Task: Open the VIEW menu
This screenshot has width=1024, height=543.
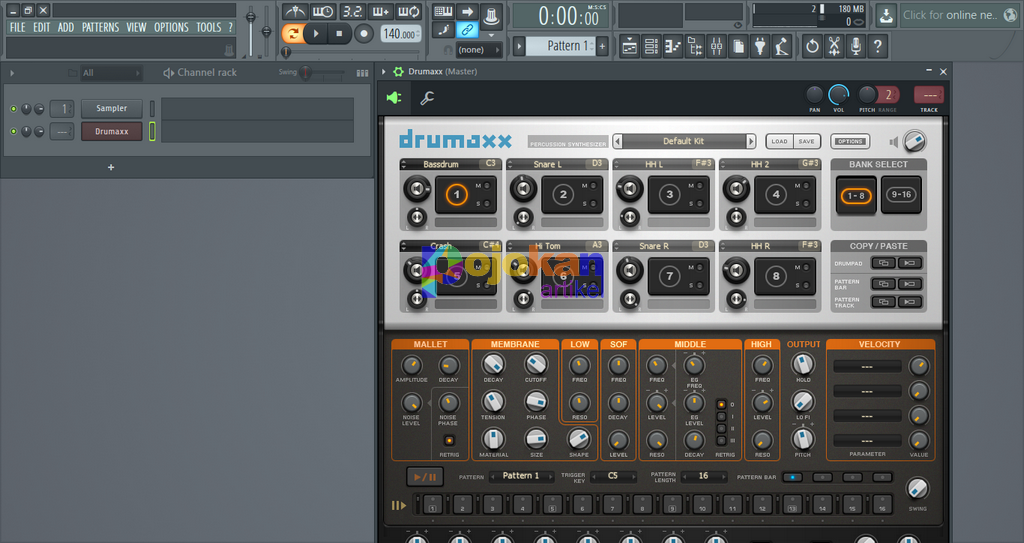Action: coord(136,27)
